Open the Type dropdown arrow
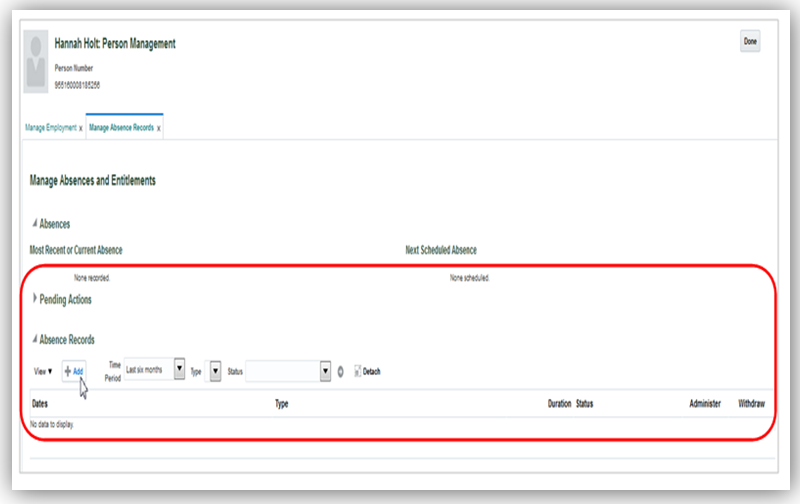800x504 pixels. 215,371
